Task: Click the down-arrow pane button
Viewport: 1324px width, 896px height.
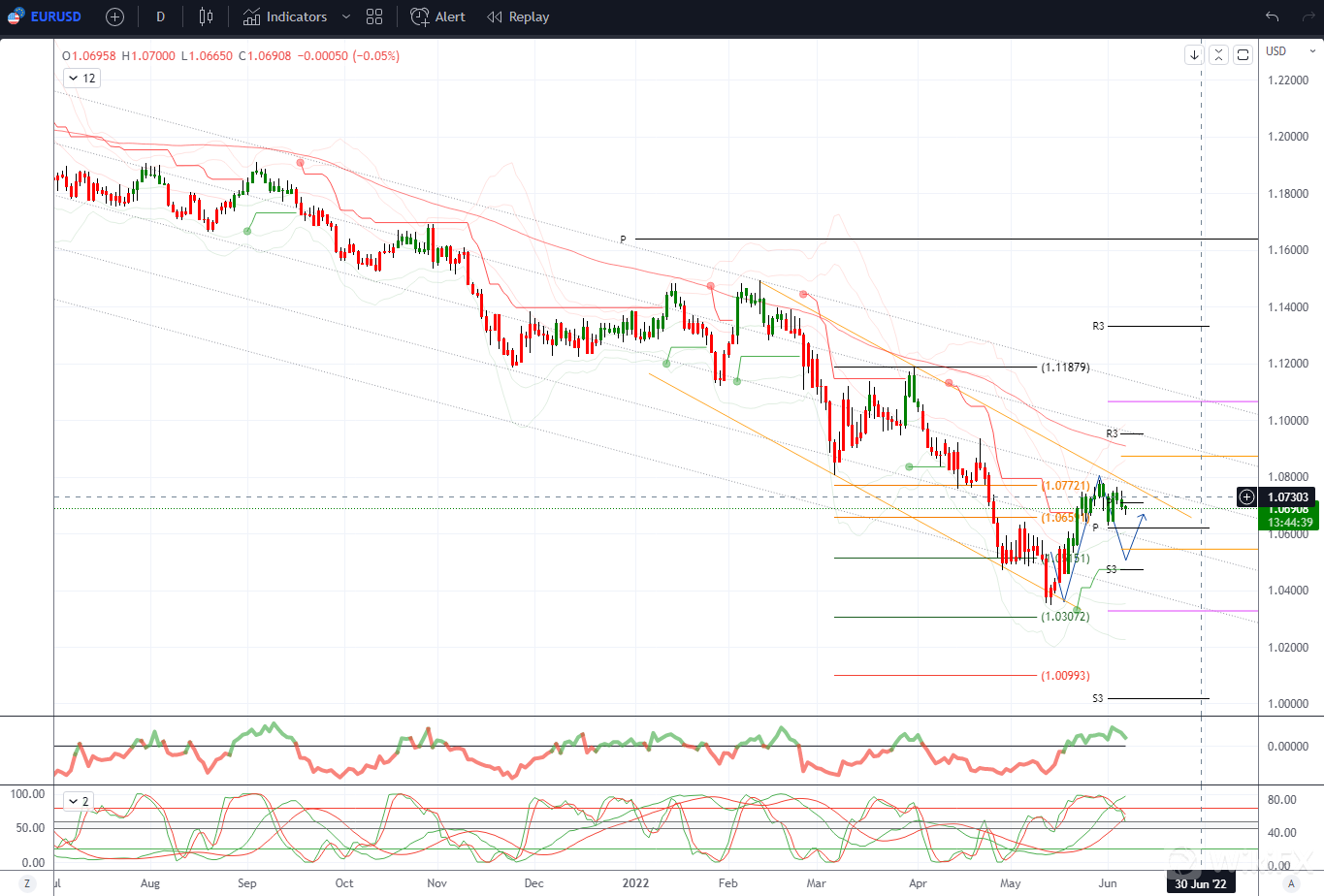Action: coord(1195,55)
